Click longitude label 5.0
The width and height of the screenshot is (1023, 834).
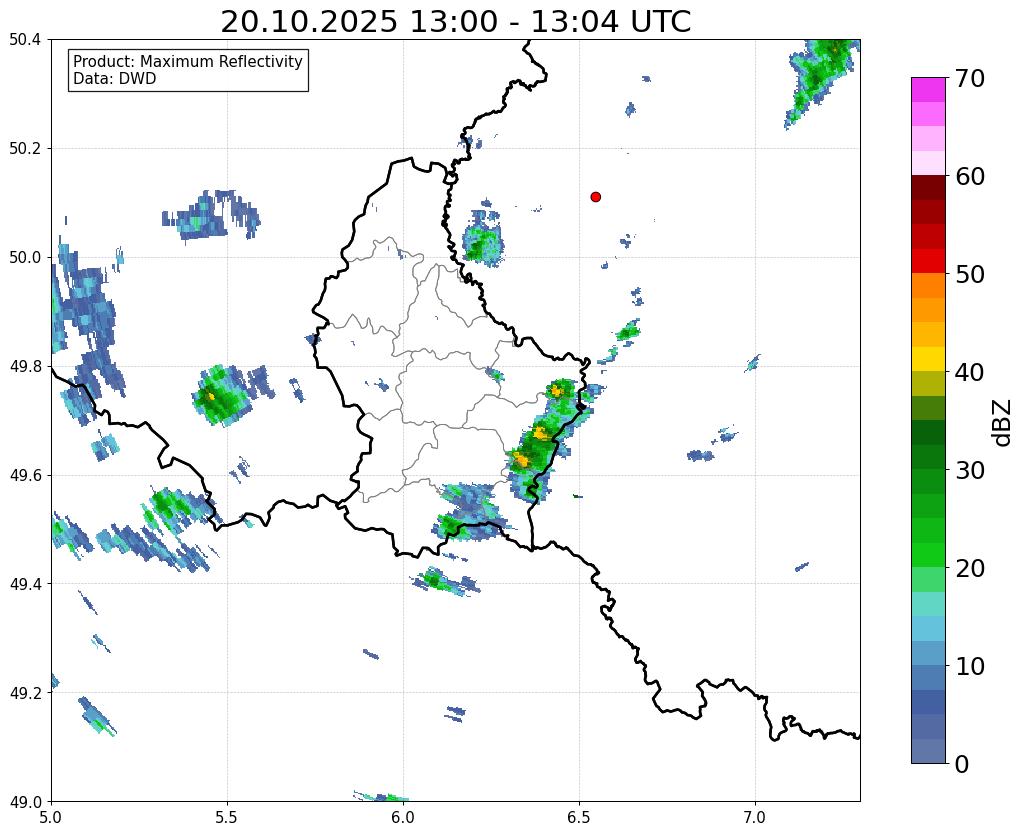click(x=51, y=817)
